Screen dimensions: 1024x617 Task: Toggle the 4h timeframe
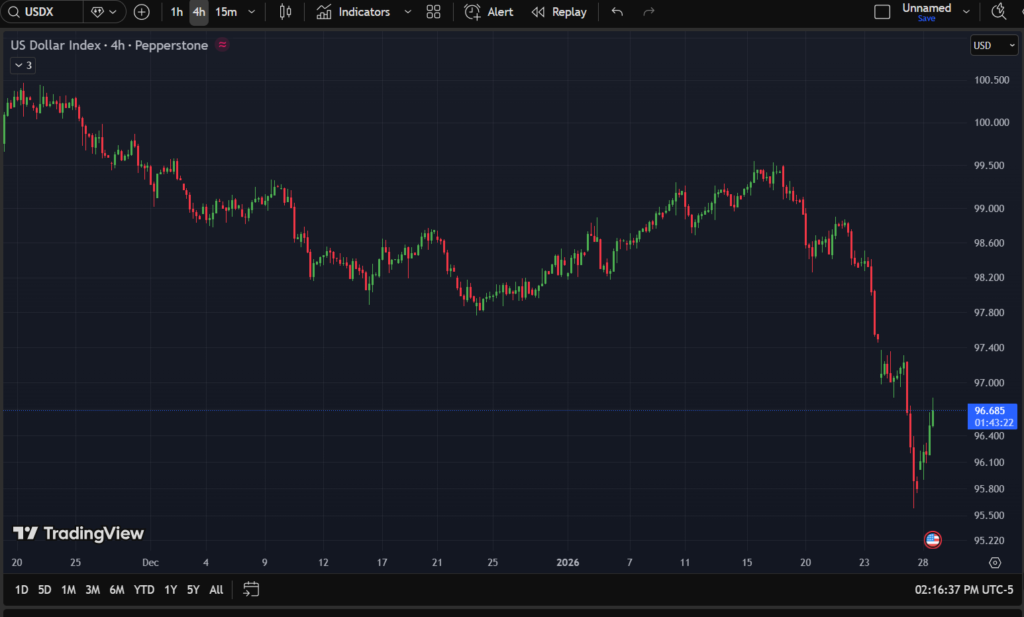[198, 13]
